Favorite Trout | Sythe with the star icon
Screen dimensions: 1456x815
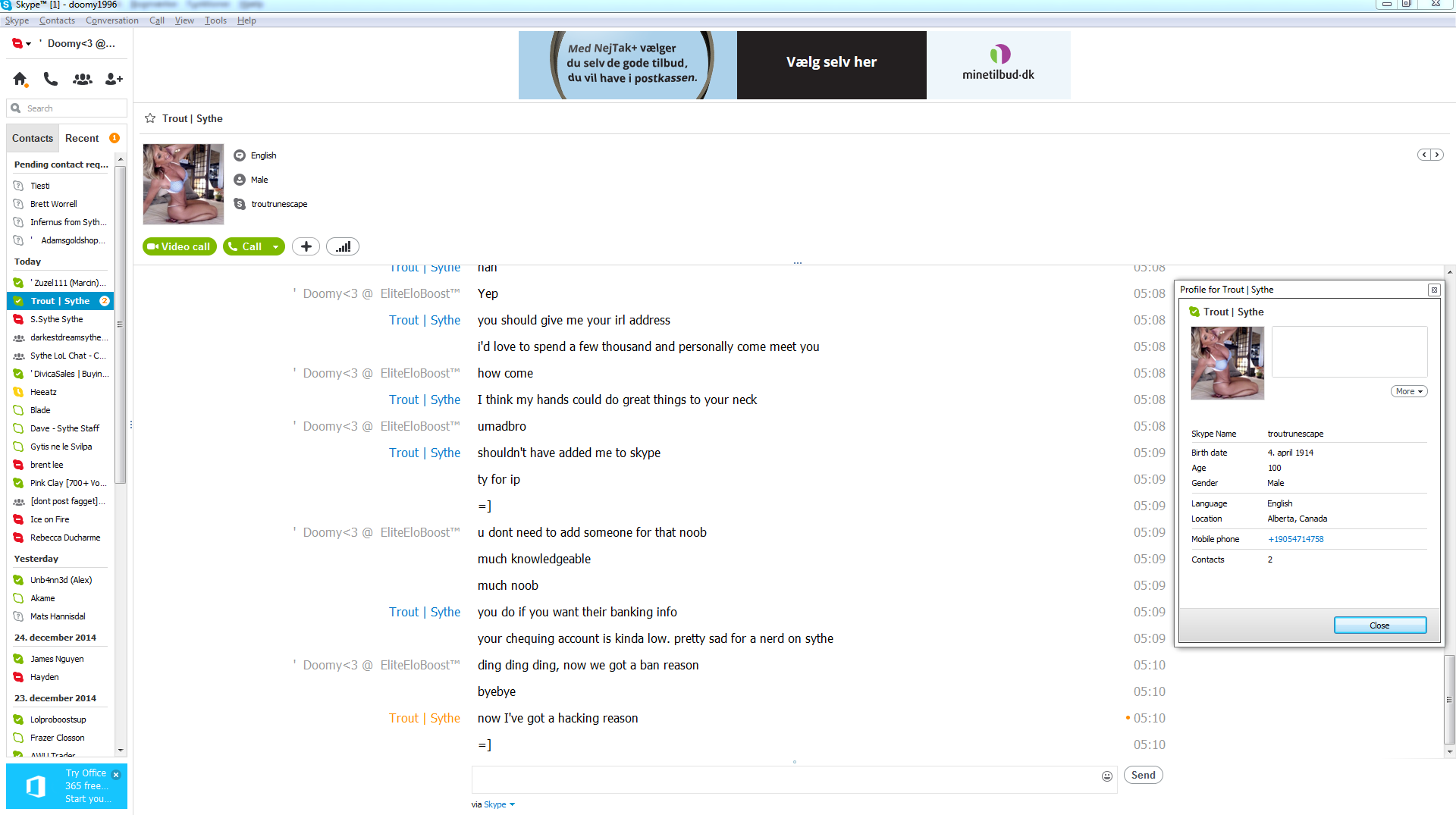(150, 118)
